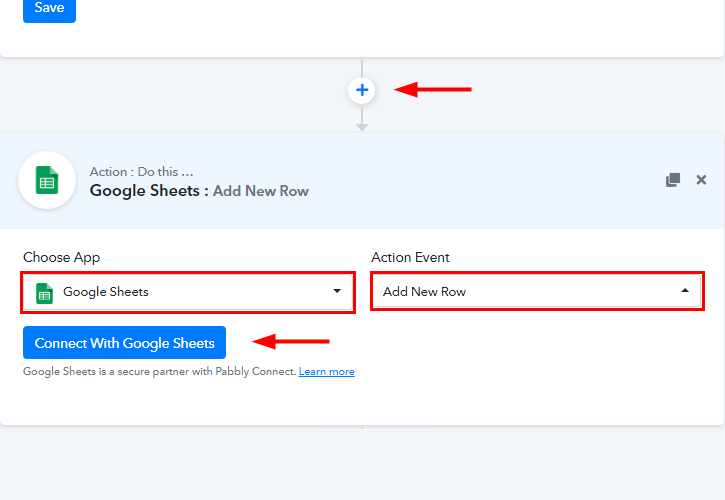Open the Action Event dropdown

point(537,291)
